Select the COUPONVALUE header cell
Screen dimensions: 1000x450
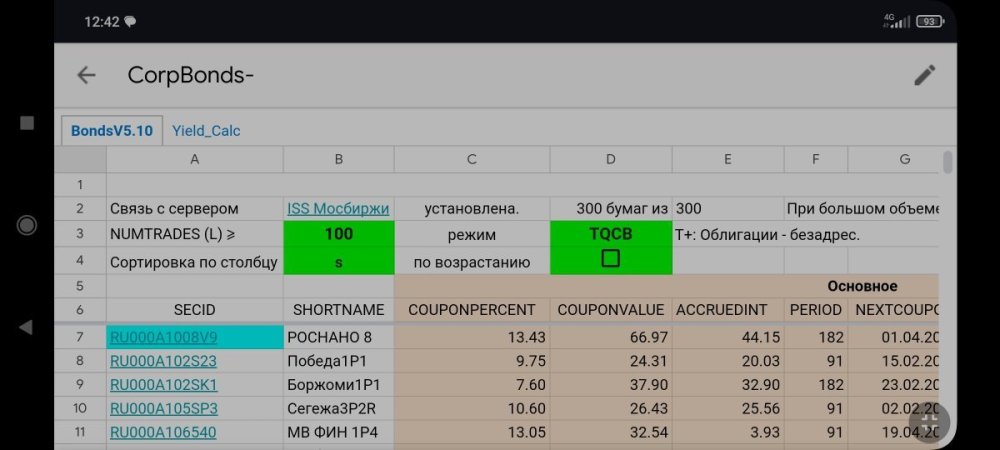click(x=611, y=310)
